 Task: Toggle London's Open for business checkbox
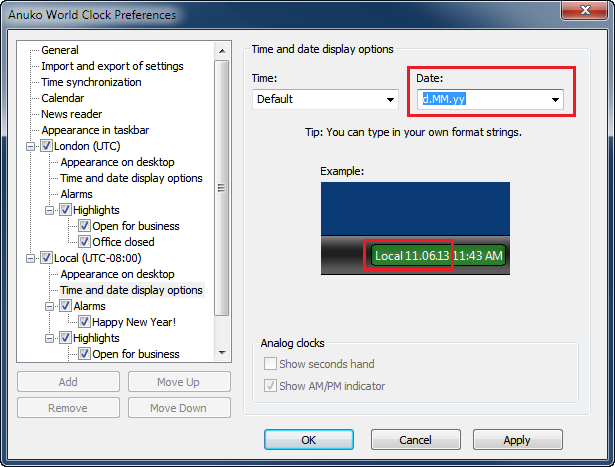[x=84, y=226]
